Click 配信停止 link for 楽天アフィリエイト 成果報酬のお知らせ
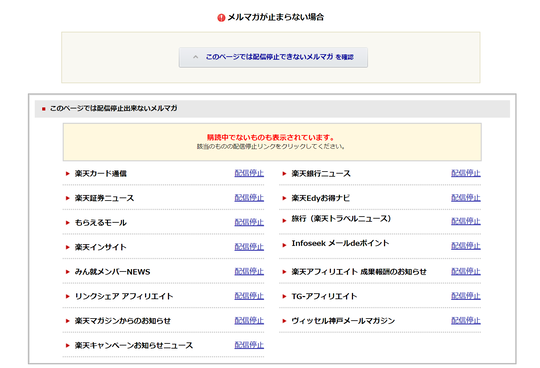This screenshot has width=540, height=368. tap(466, 272)
